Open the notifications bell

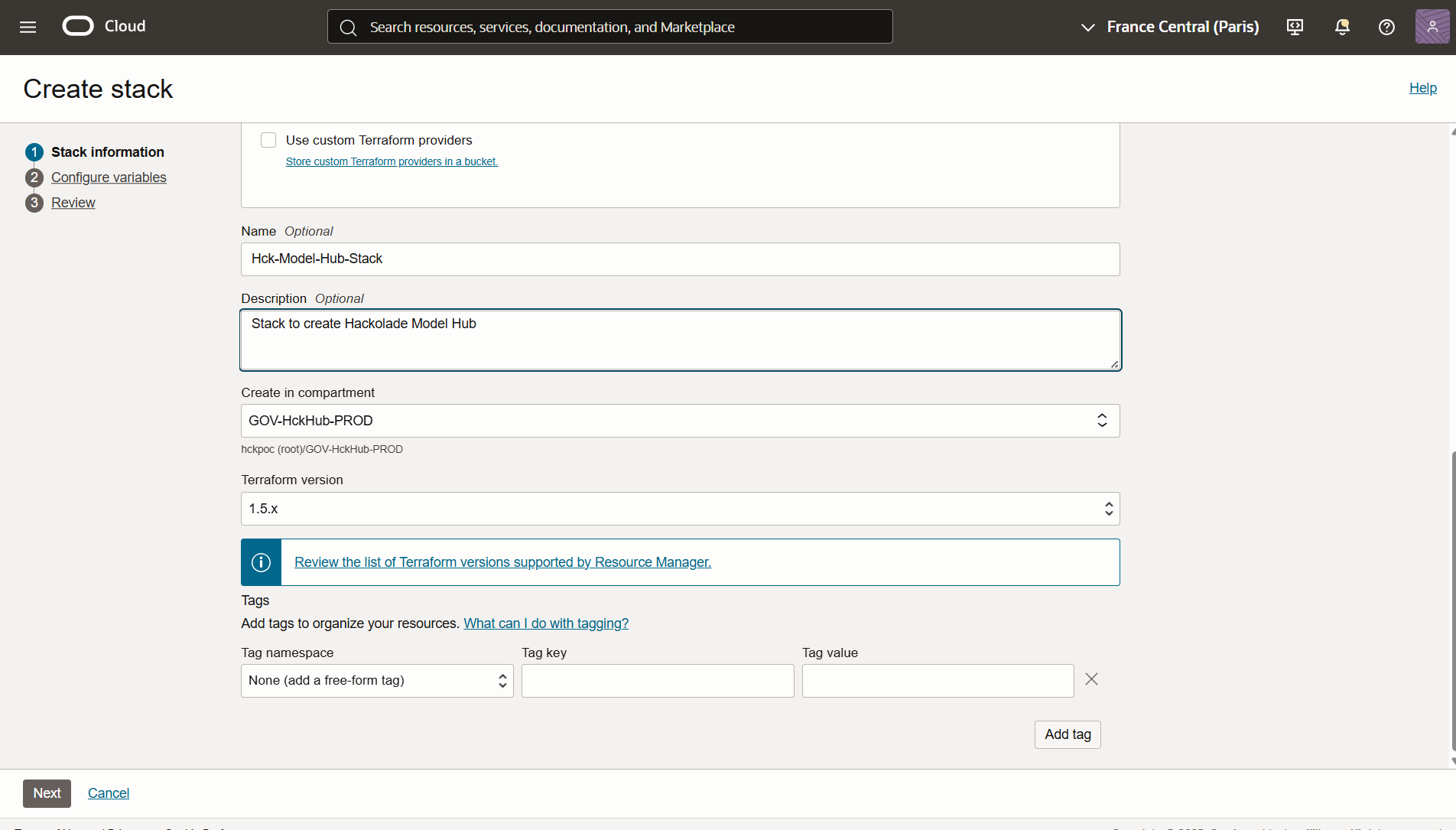click(x=1341, y=27)
